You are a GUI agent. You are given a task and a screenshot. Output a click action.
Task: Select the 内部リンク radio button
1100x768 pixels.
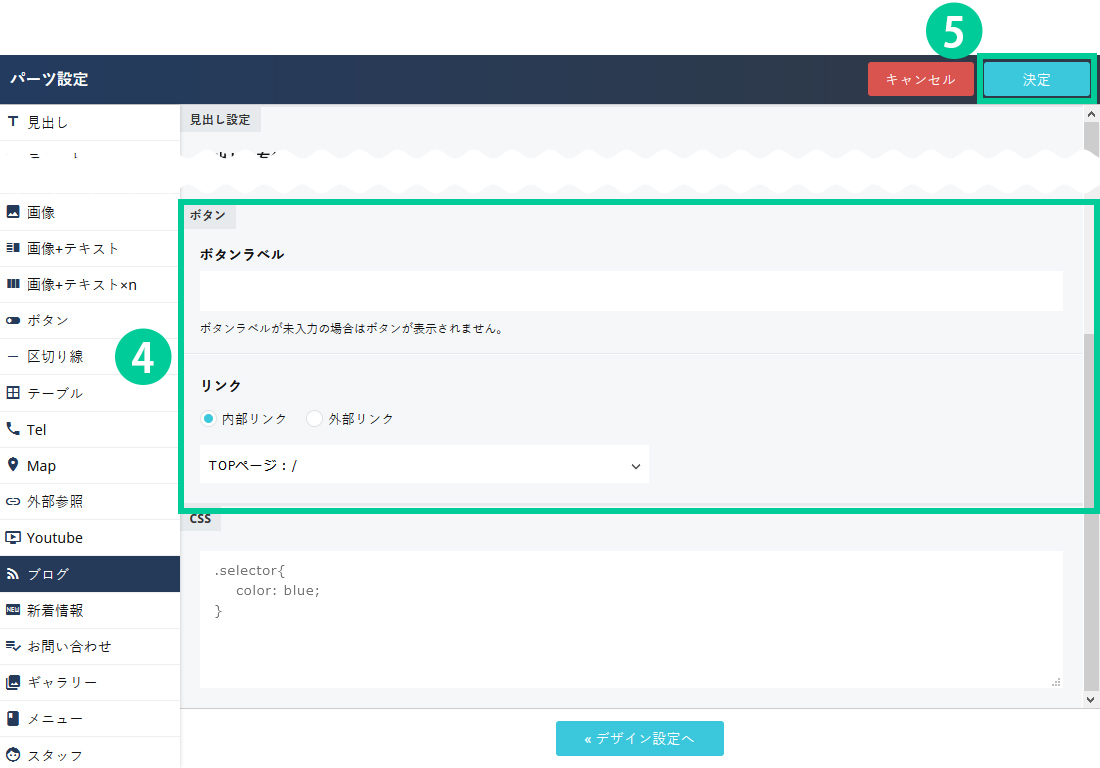(209, 419)
